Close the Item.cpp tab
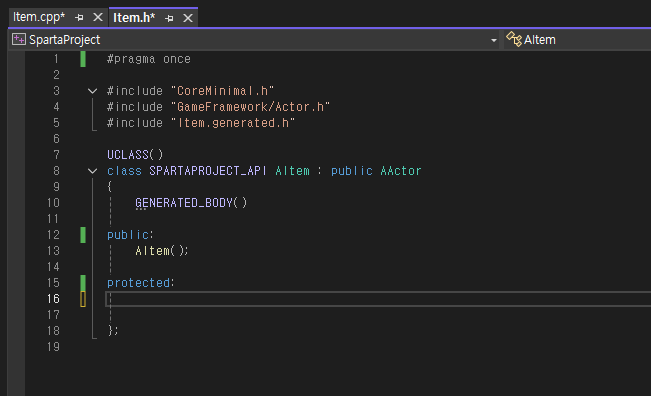 [98, 17]
